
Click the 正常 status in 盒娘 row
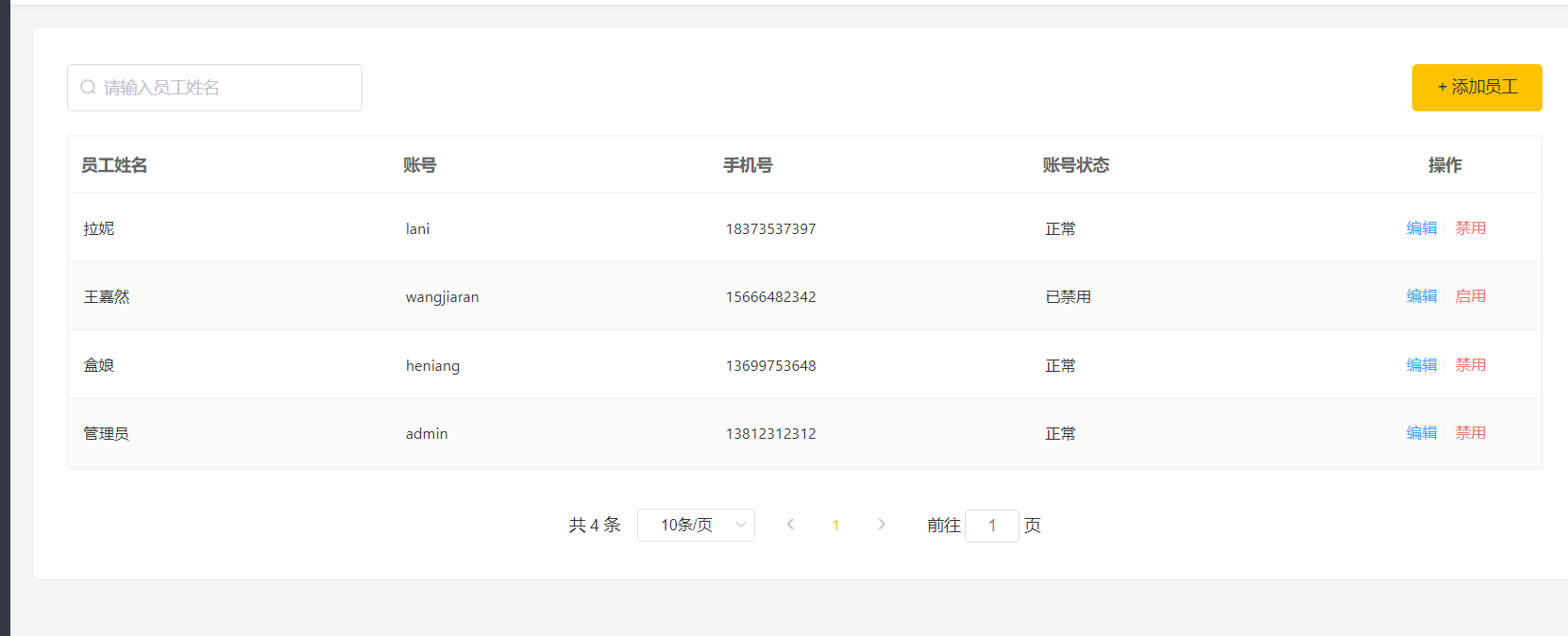pos(1060,366)
